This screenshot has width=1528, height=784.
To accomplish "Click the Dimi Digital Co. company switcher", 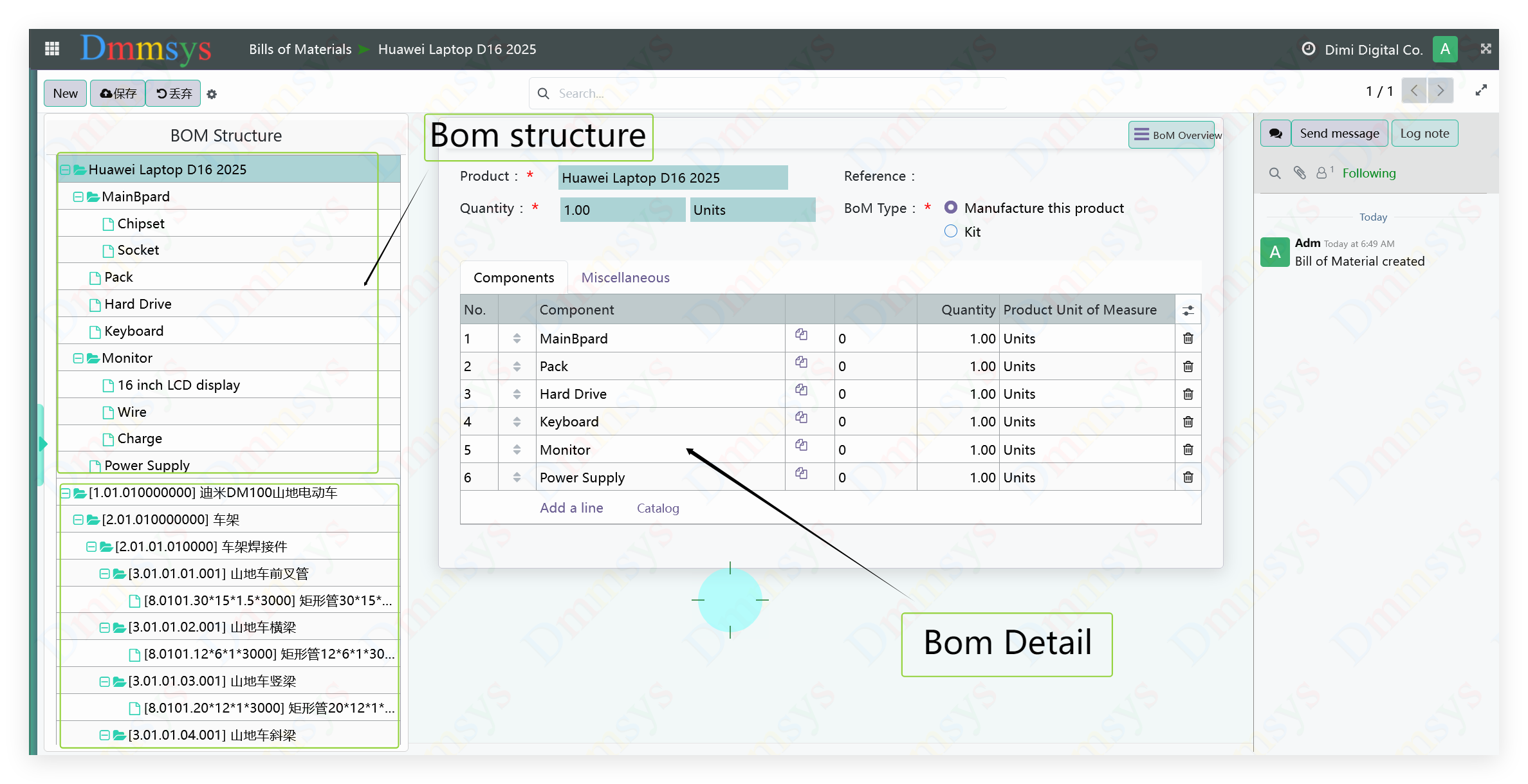I will click(x=1373, y=50).
